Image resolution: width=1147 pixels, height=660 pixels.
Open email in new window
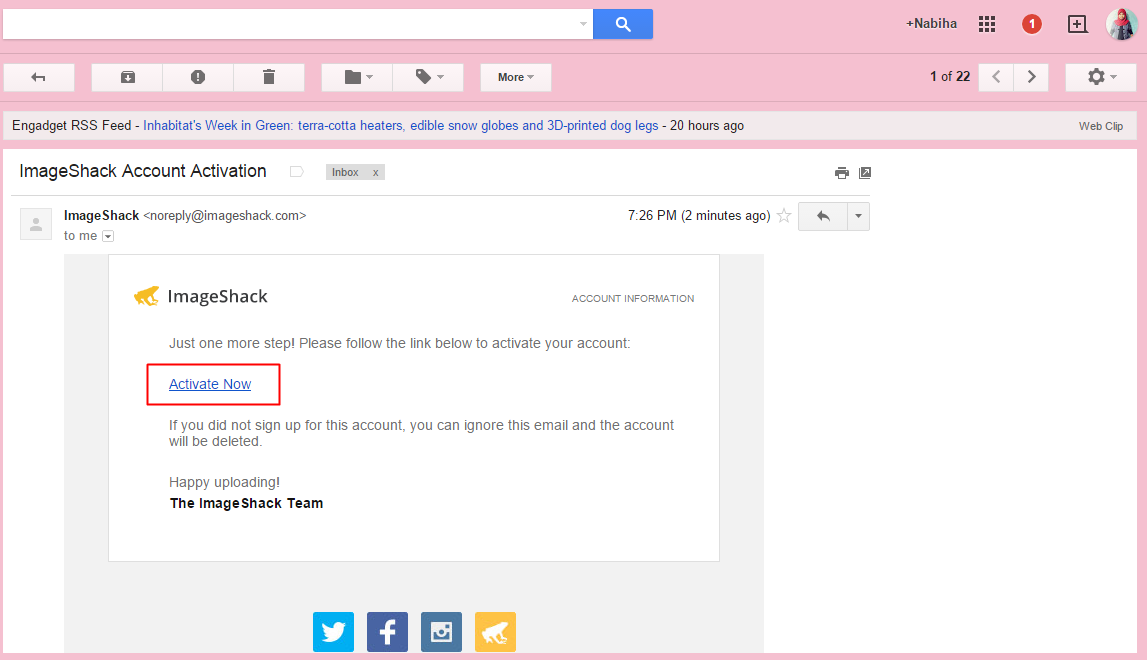click(x=865, y=173)
